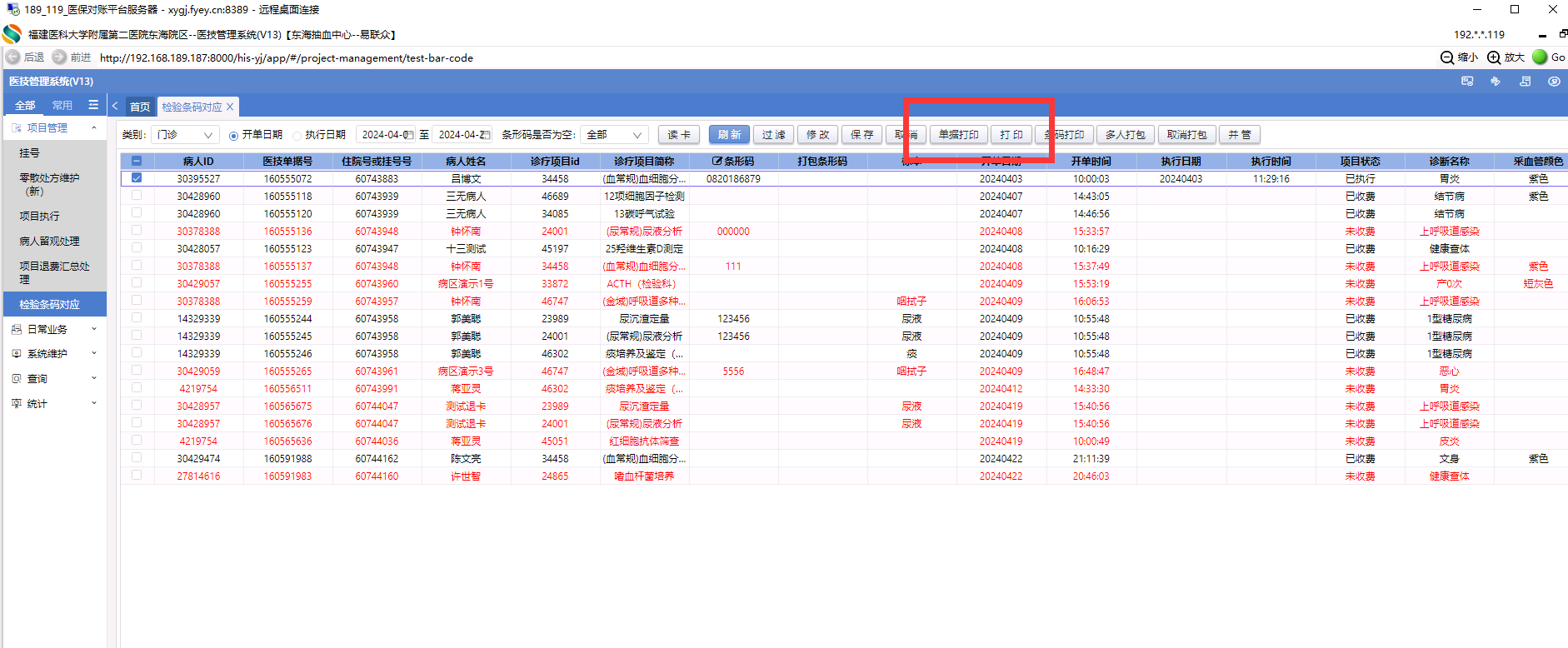
Task: Expand the 统计 section chevron
Action: pyautogui.click(x=94, y=404)
